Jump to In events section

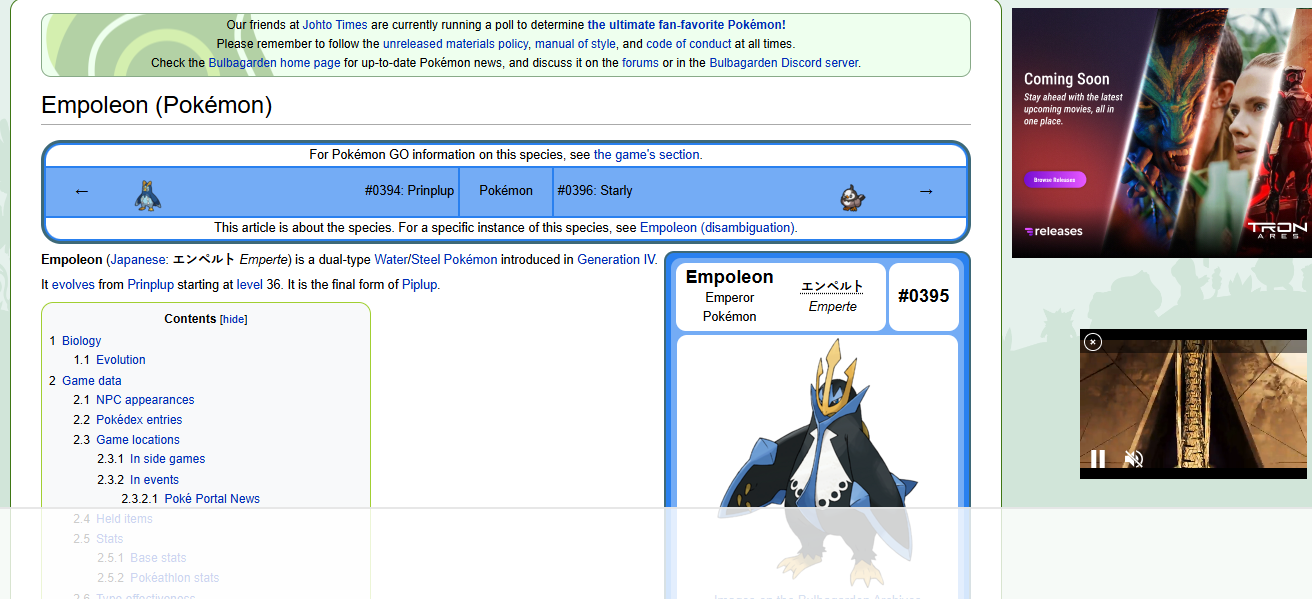click(154, 480)
